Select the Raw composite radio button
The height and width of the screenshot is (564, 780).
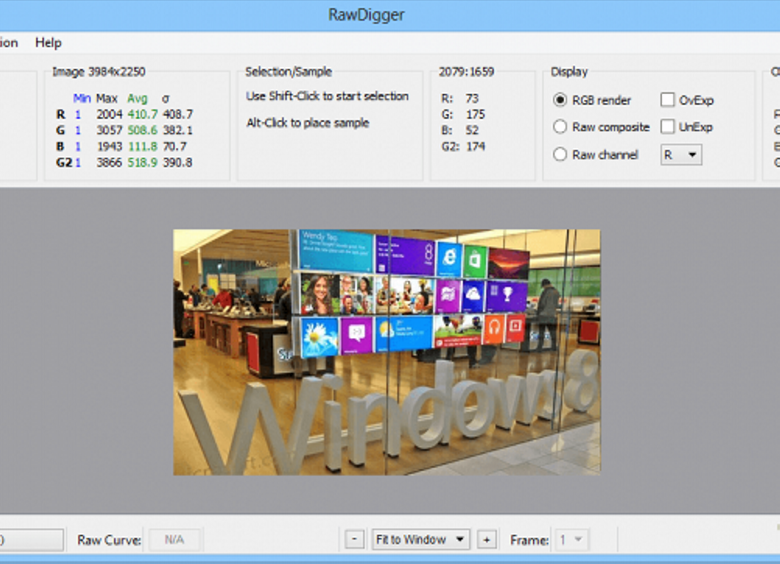point(560,127)
